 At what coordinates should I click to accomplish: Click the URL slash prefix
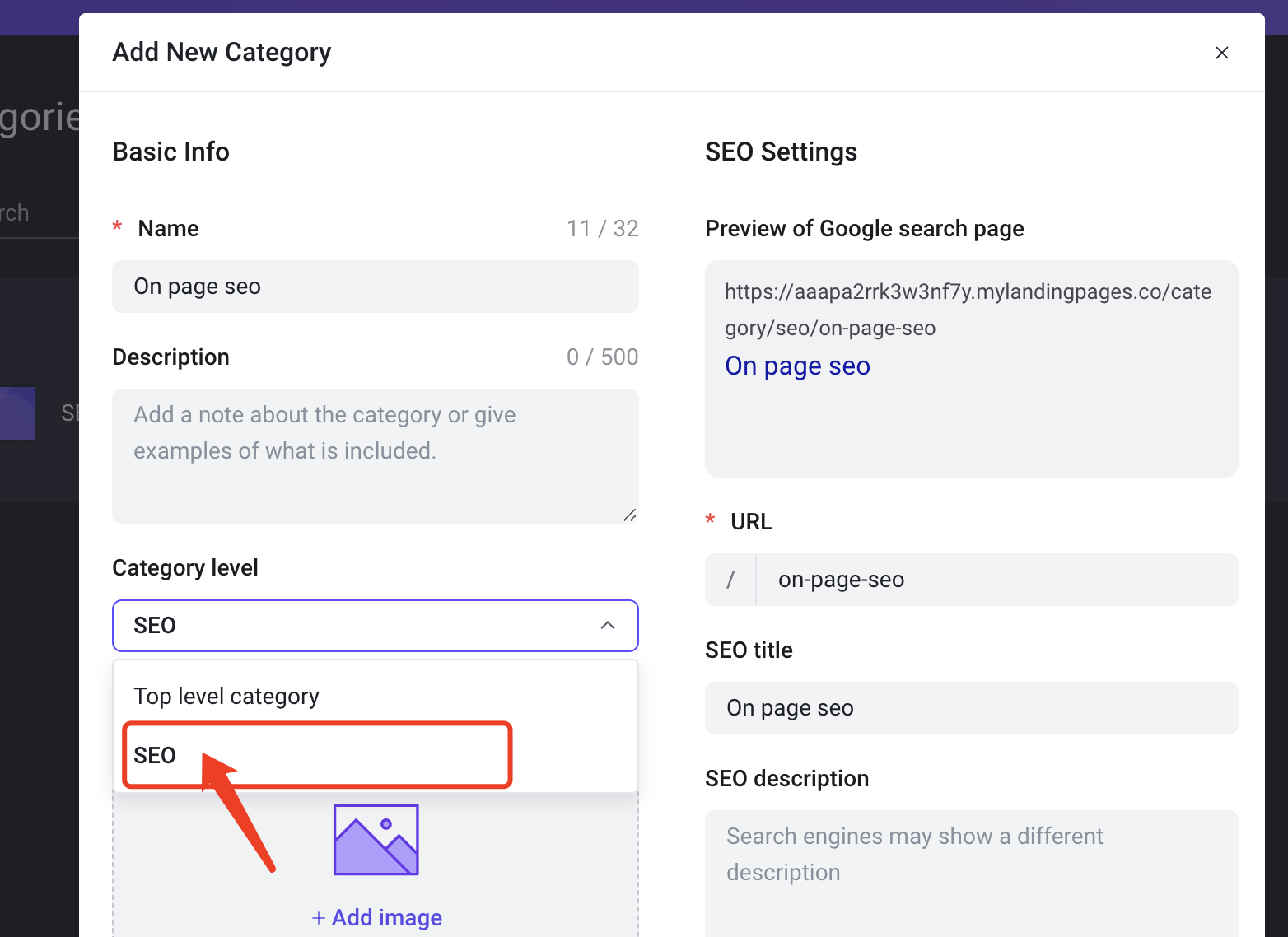[730, 580]
